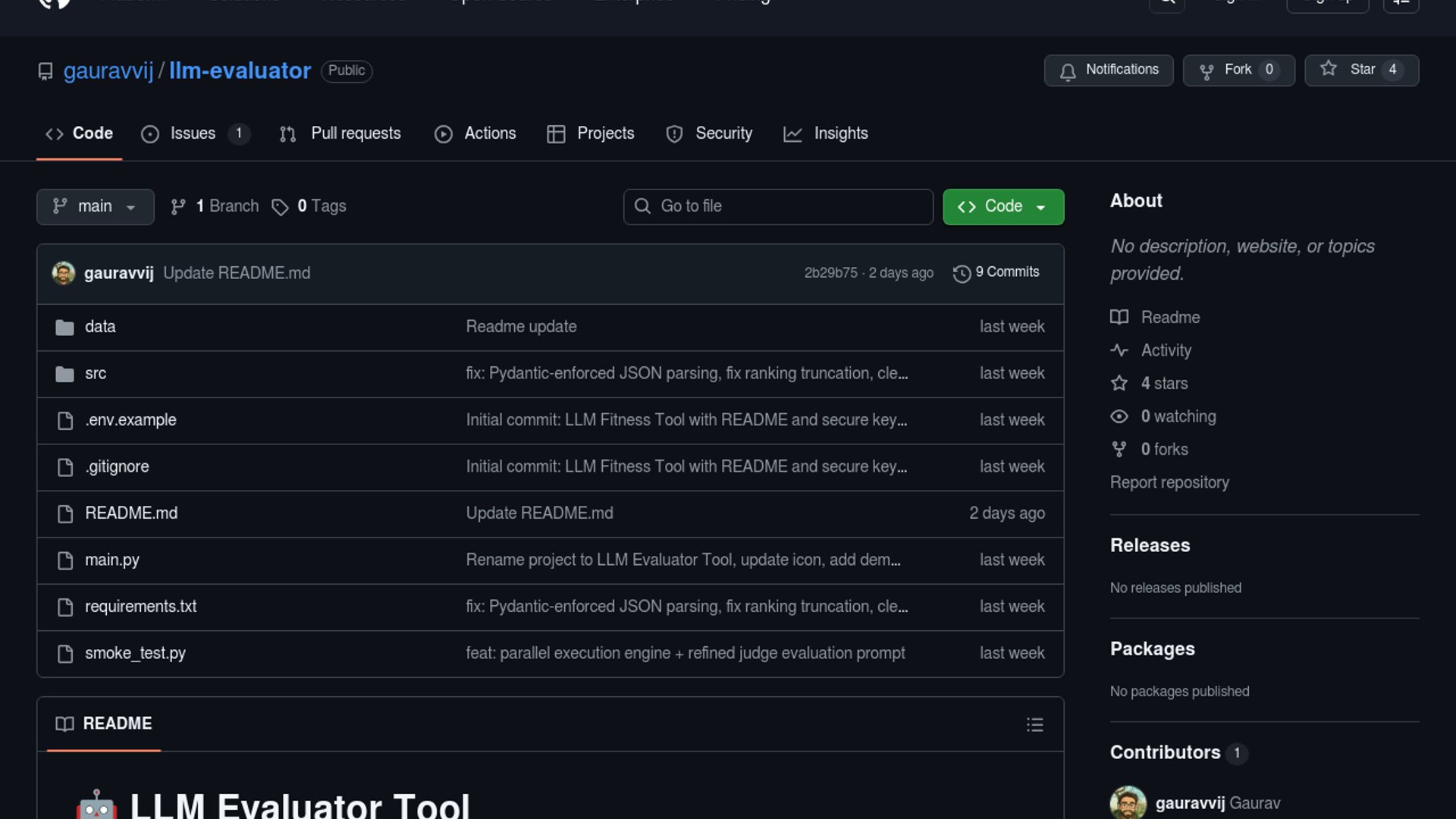Screen dimensions: 1456x819
Task: Open the Insights tab
Action: [x=840, y=133]
